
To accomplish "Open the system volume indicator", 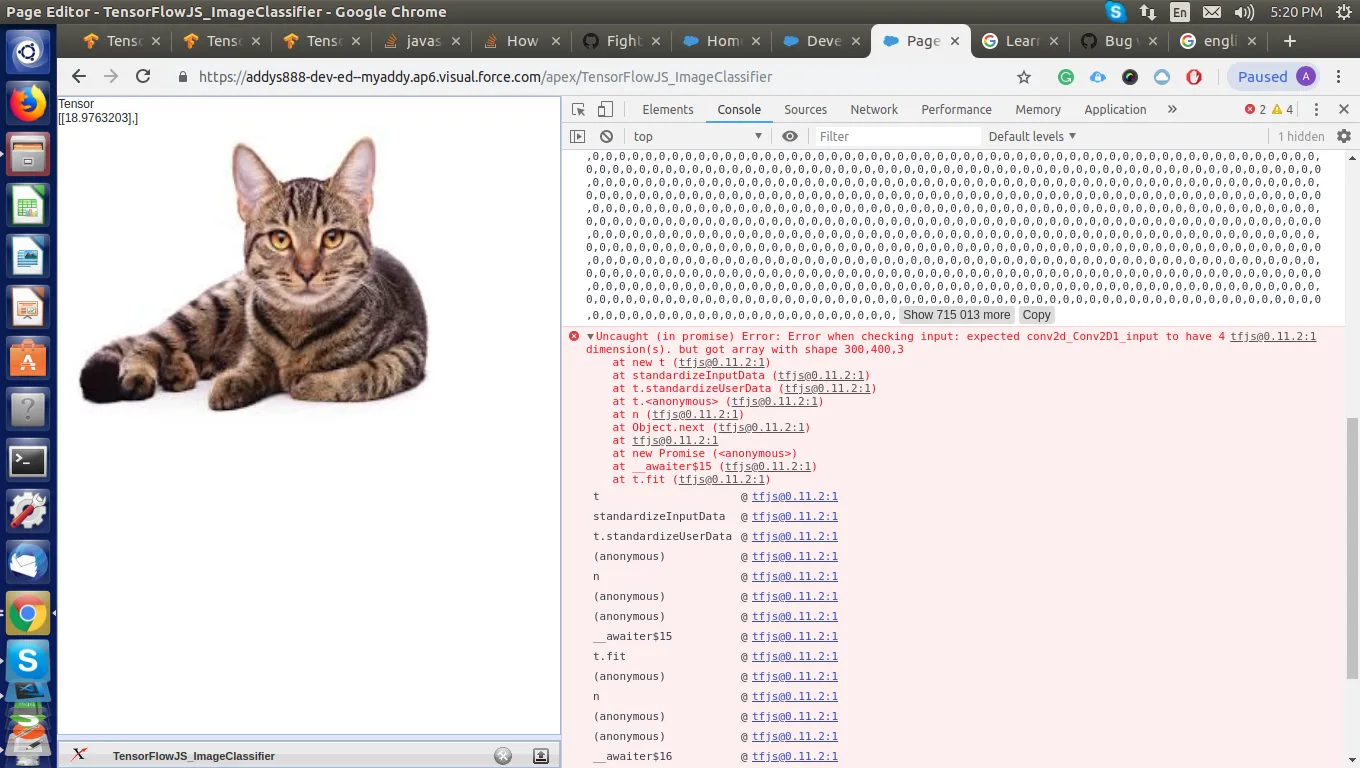I will point(1244,12).
